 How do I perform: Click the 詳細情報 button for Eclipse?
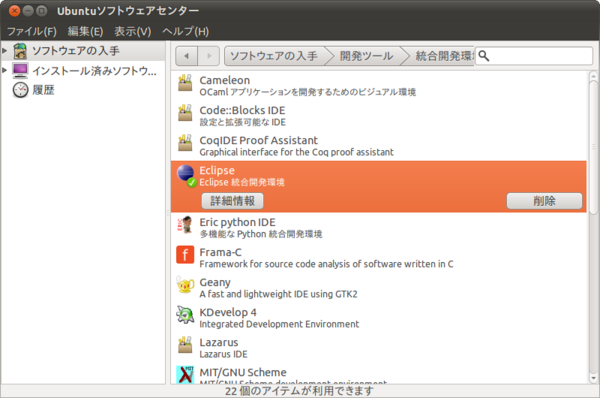point(233,201)
